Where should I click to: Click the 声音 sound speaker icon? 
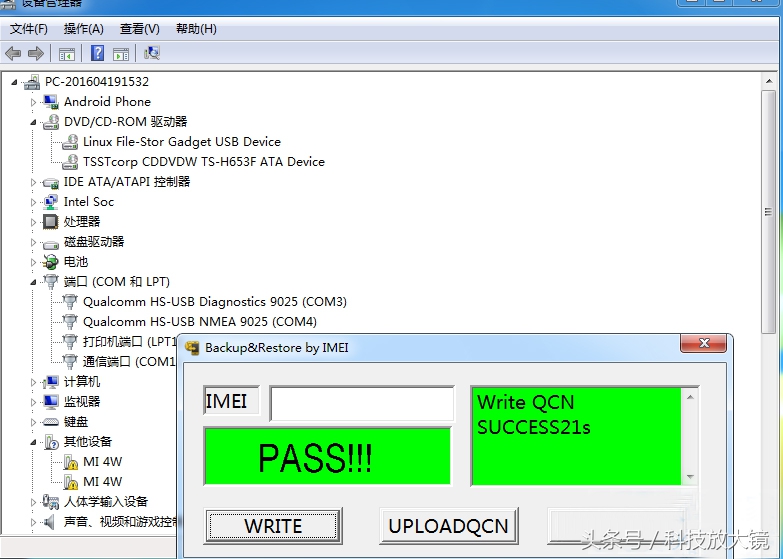pyautogui.click(x=49, y=522)
